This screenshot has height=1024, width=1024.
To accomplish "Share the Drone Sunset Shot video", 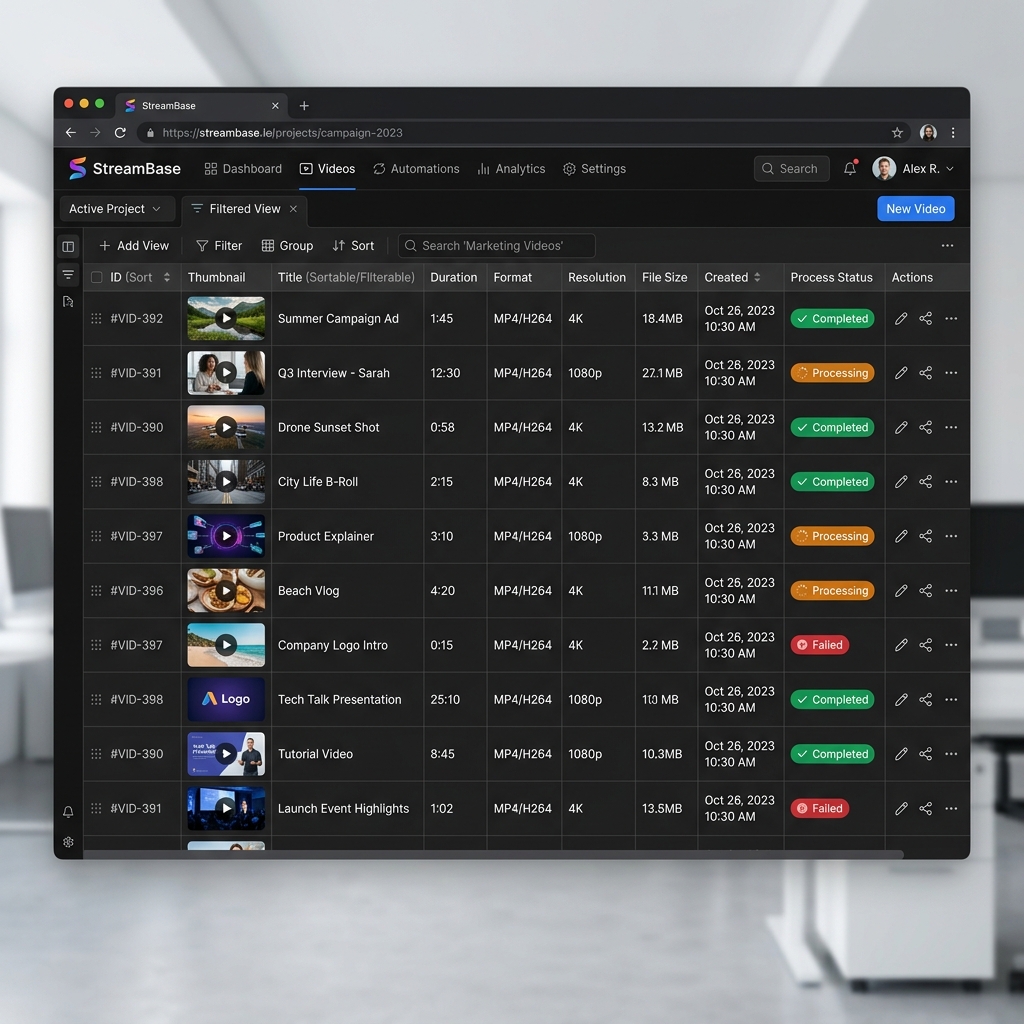I will click(x=925, y=427).
